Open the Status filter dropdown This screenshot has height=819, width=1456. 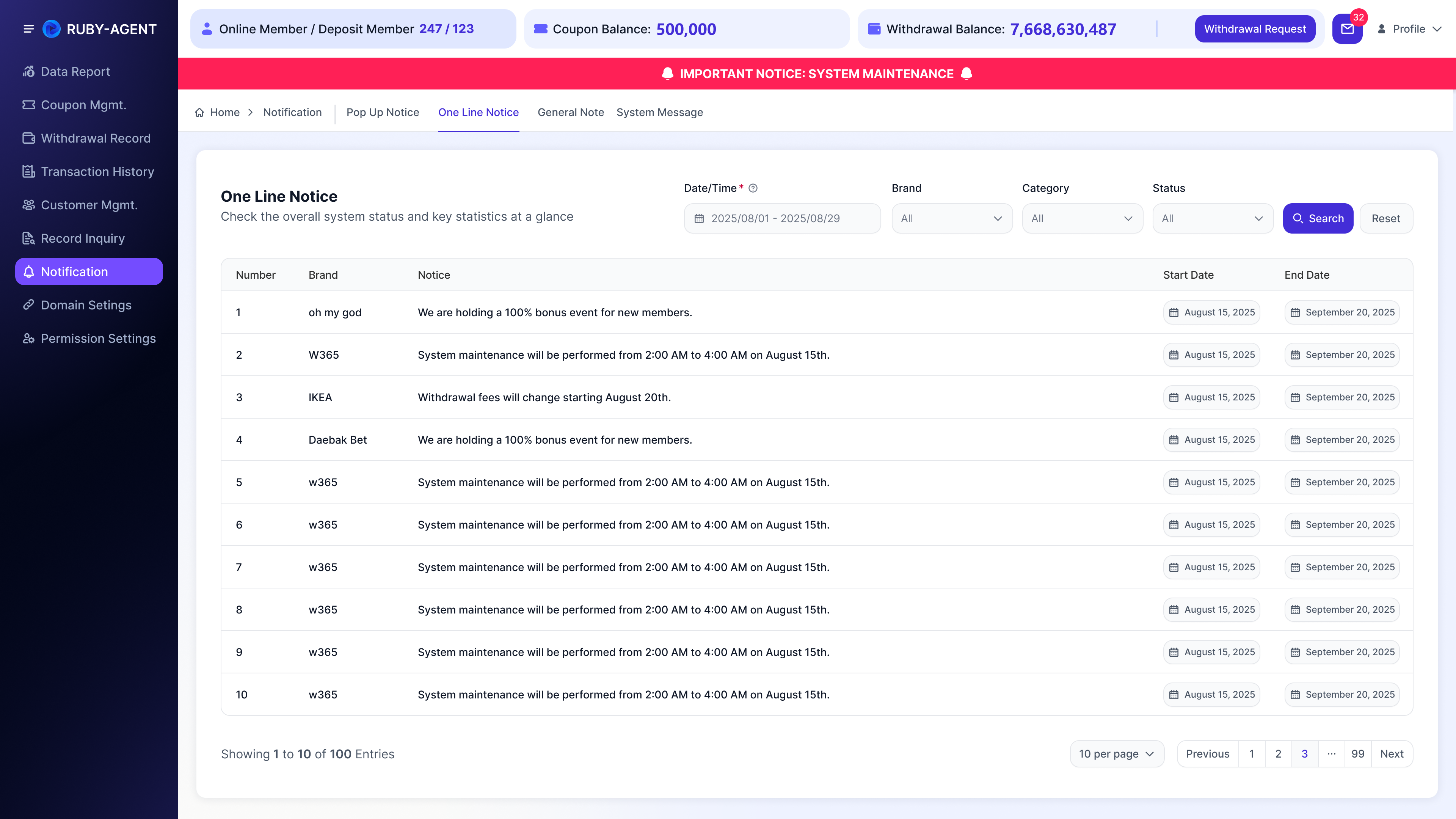1213,219
